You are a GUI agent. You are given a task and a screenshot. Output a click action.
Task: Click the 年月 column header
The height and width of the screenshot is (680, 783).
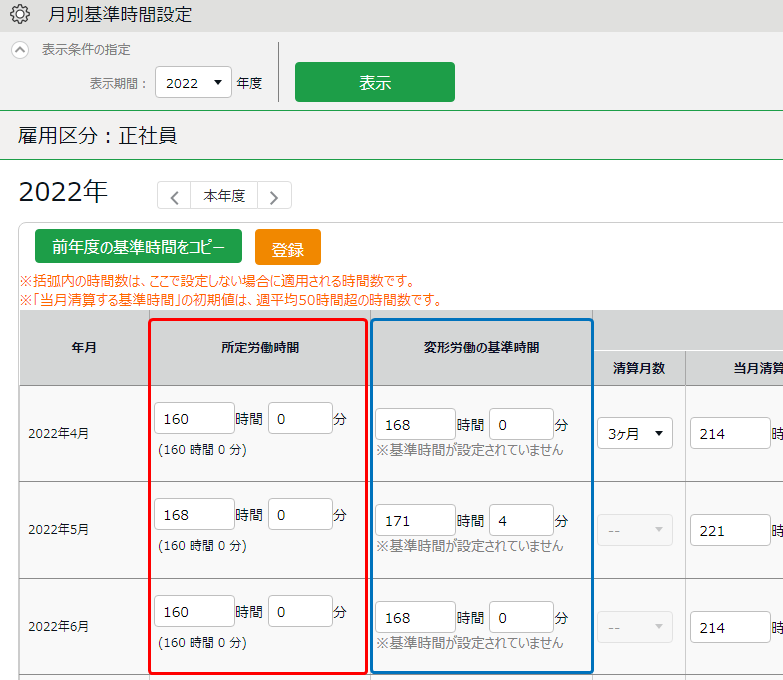(x=84, y=347)
